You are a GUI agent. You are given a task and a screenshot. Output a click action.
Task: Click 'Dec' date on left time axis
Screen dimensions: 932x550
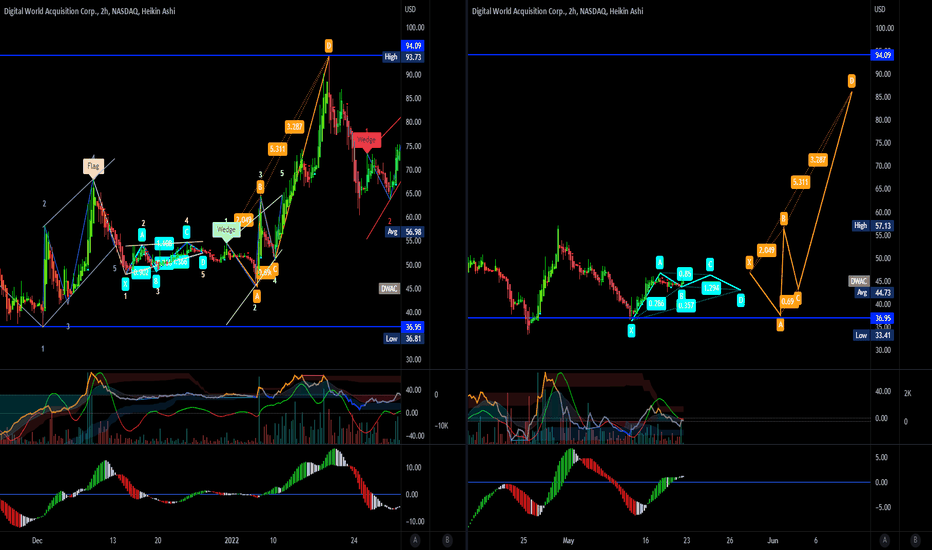pyautogui.click(x=37, y=540)
